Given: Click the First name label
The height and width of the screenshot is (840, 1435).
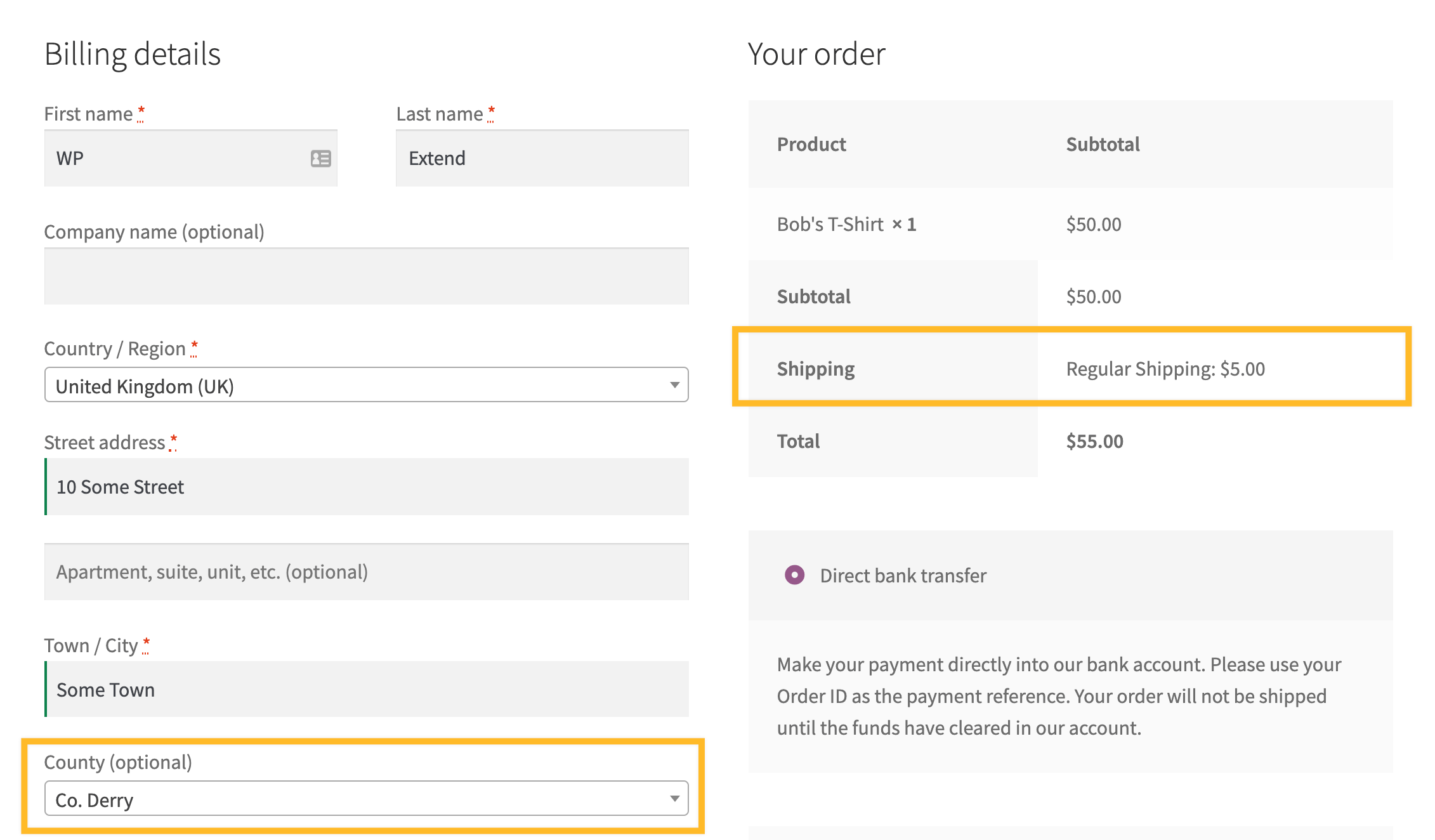Looking at the screenshot, I should coord(88,114).
